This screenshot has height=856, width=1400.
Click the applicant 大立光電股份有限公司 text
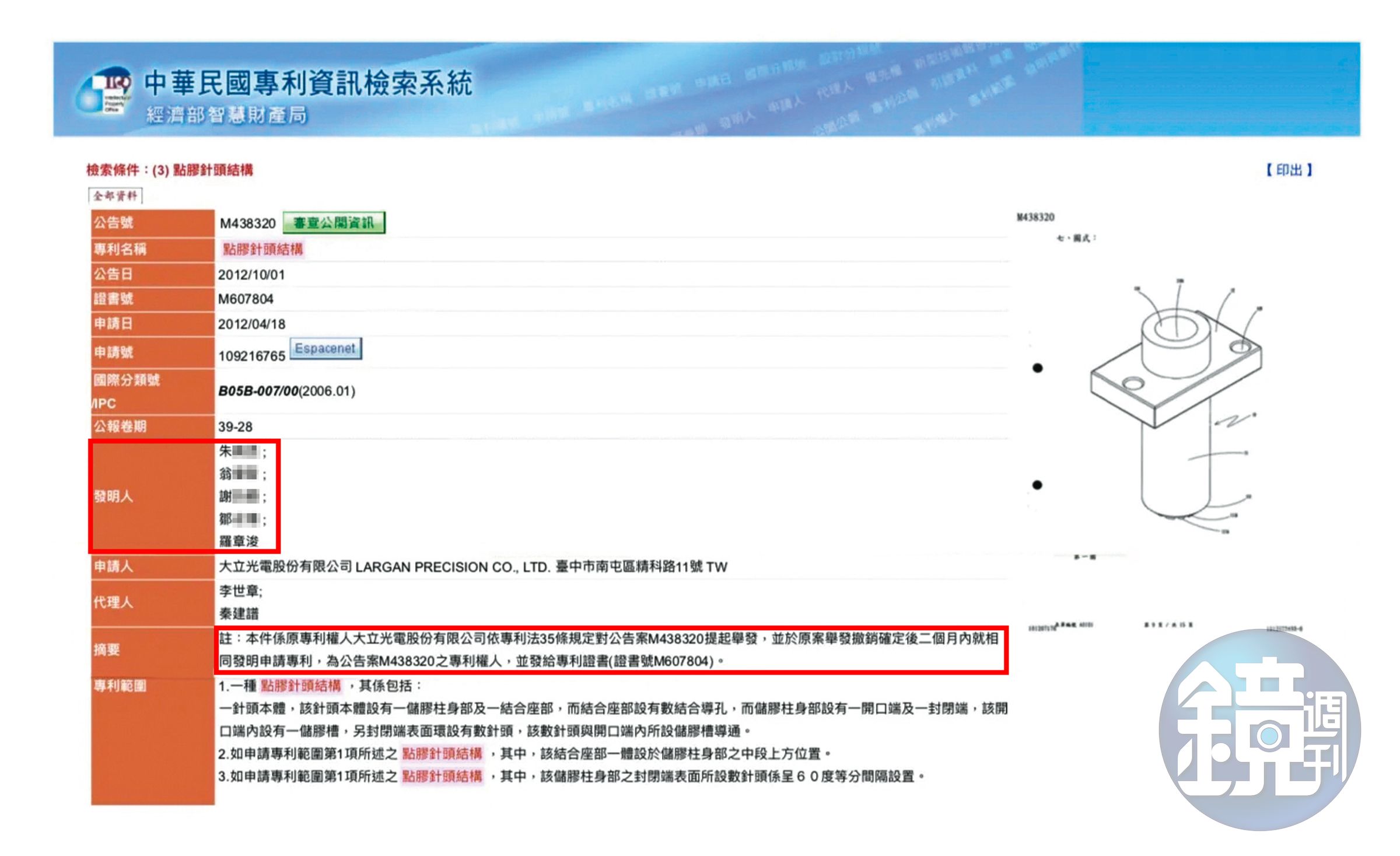coord(285,567)
